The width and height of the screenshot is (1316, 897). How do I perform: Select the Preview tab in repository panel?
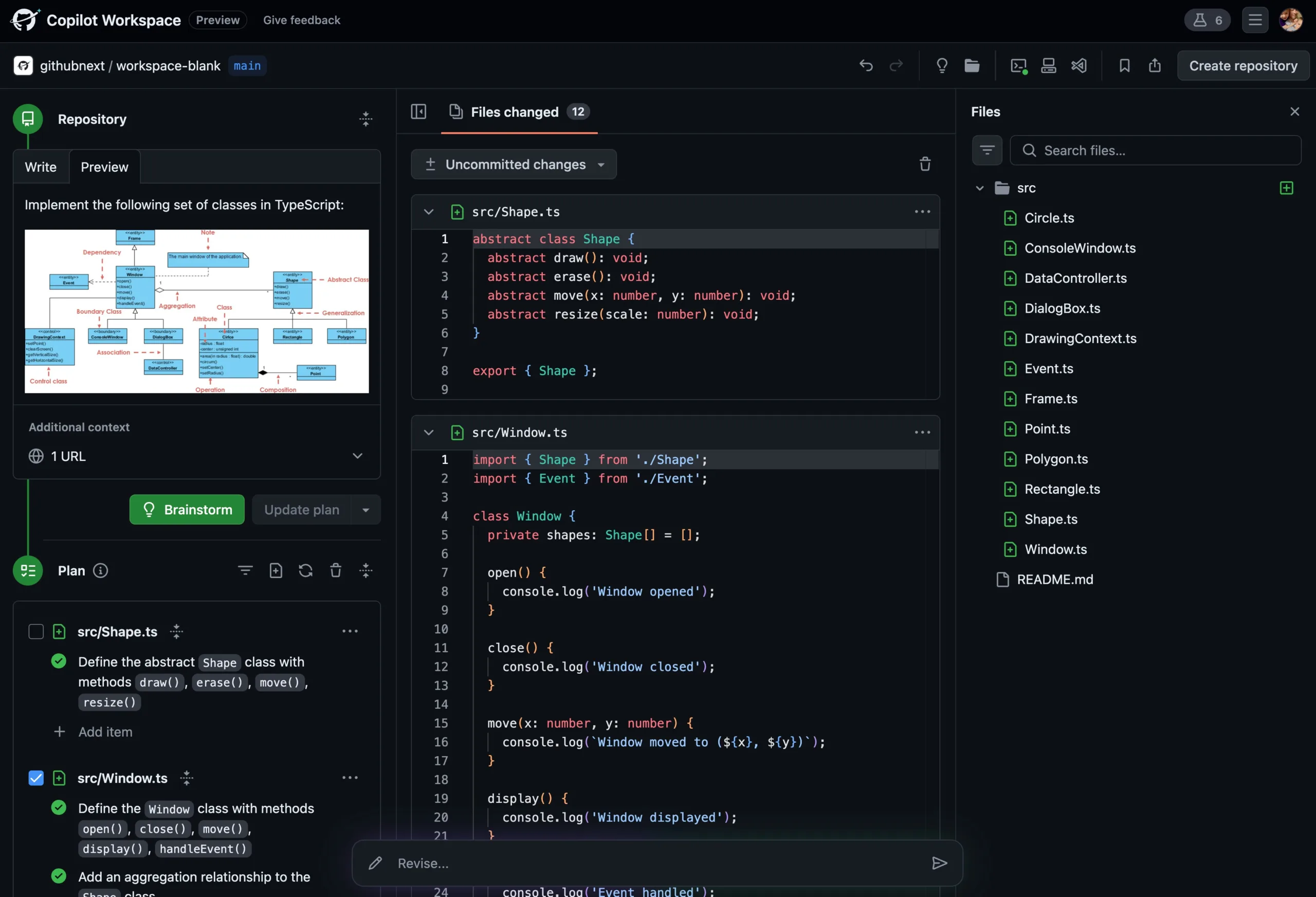point(104,166)
